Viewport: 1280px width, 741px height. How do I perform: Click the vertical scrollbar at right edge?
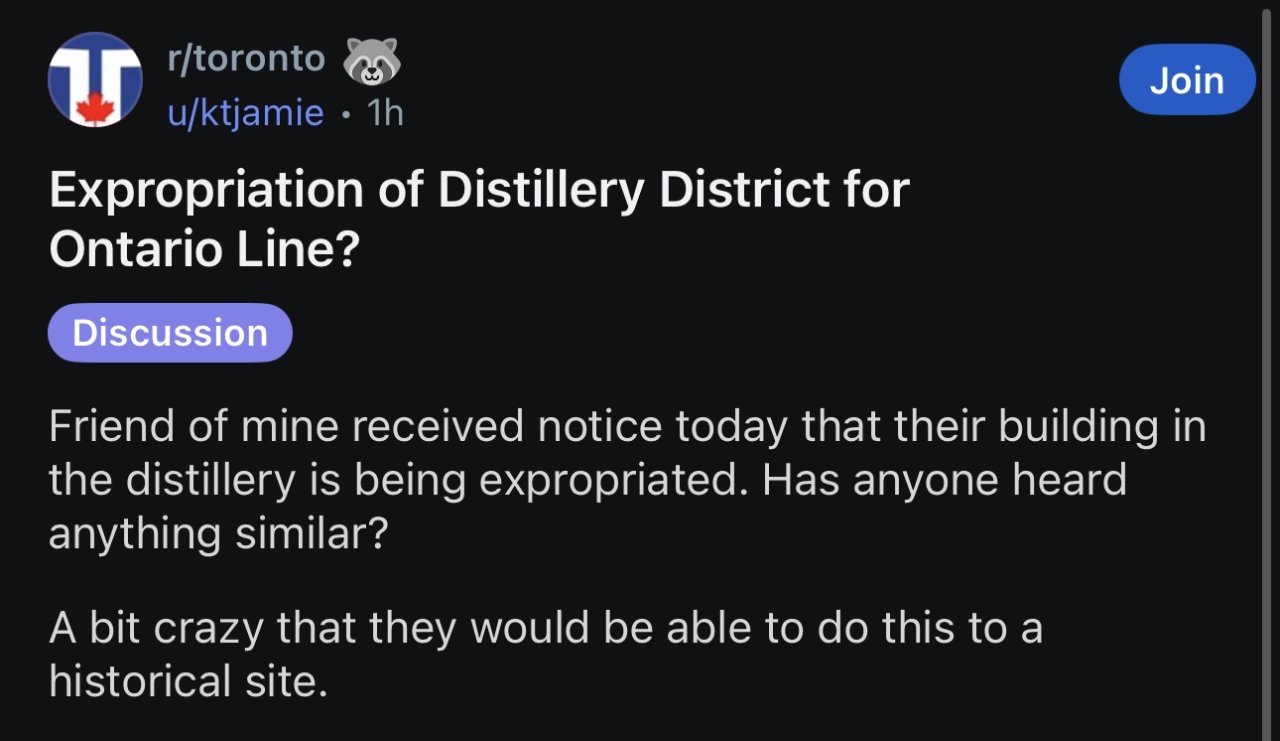(x=1267, y=370)
